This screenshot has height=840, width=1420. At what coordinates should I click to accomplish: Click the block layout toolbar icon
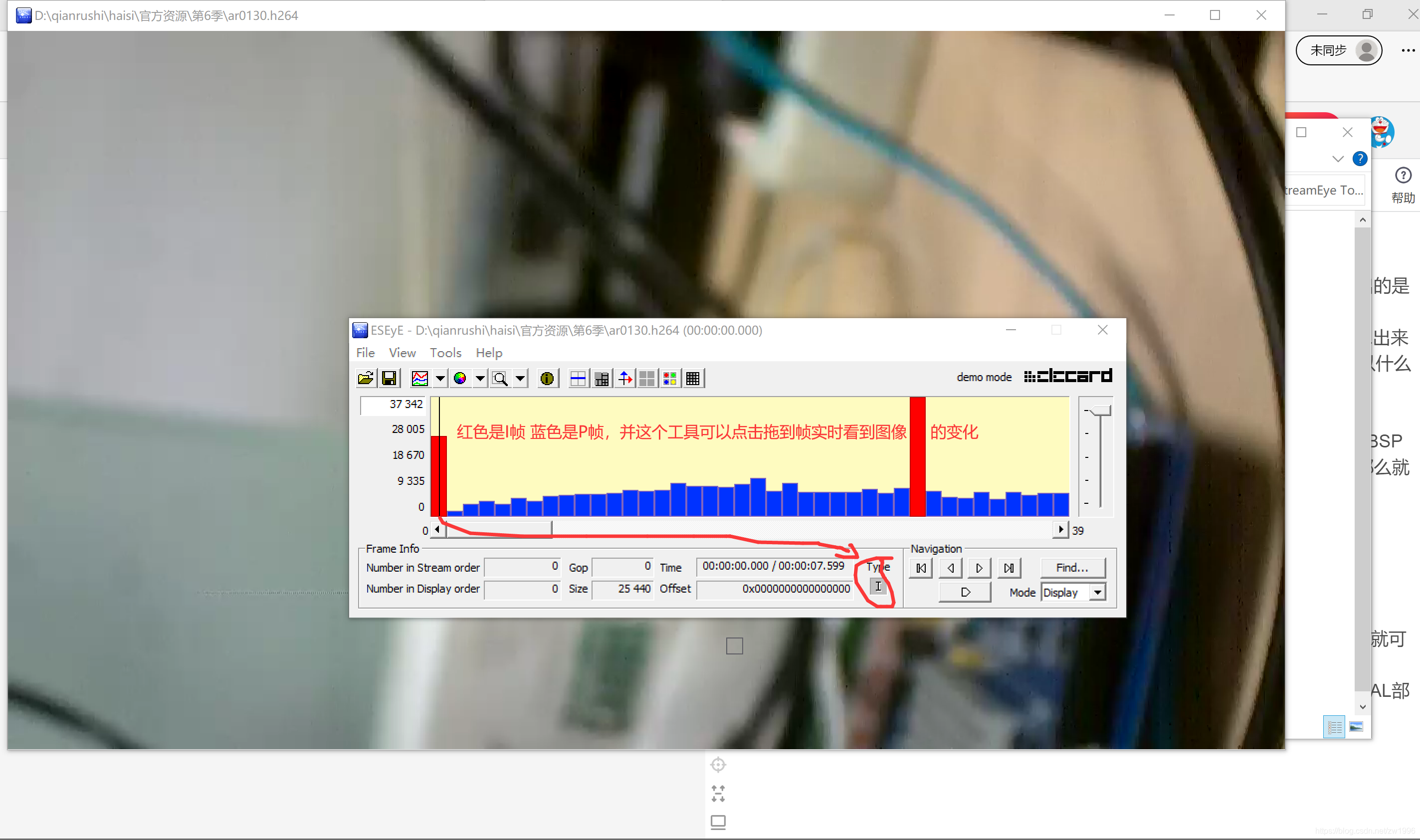pos(601,378)
